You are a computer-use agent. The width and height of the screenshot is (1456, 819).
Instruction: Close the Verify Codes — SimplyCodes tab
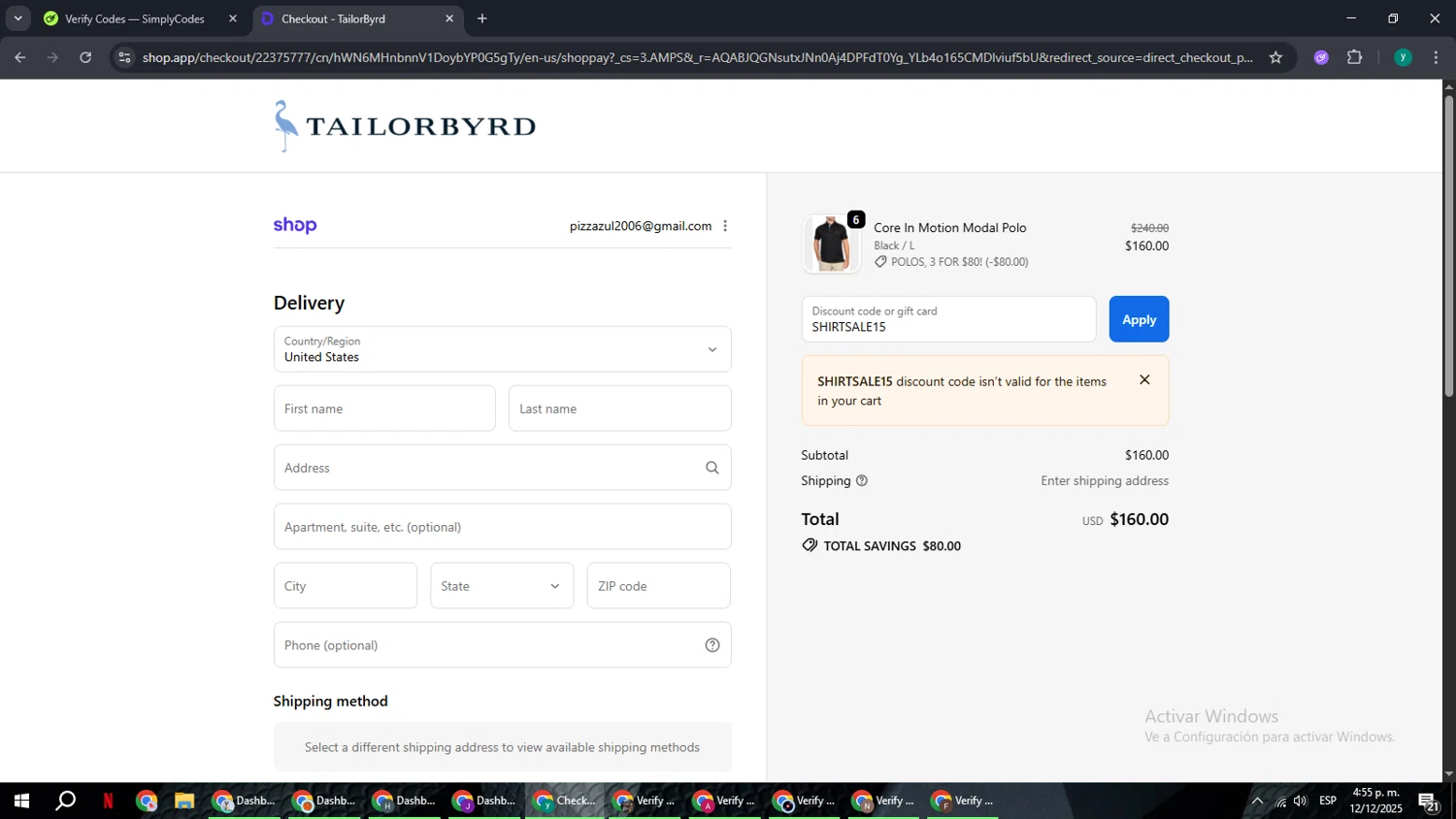tap(233, 18)
